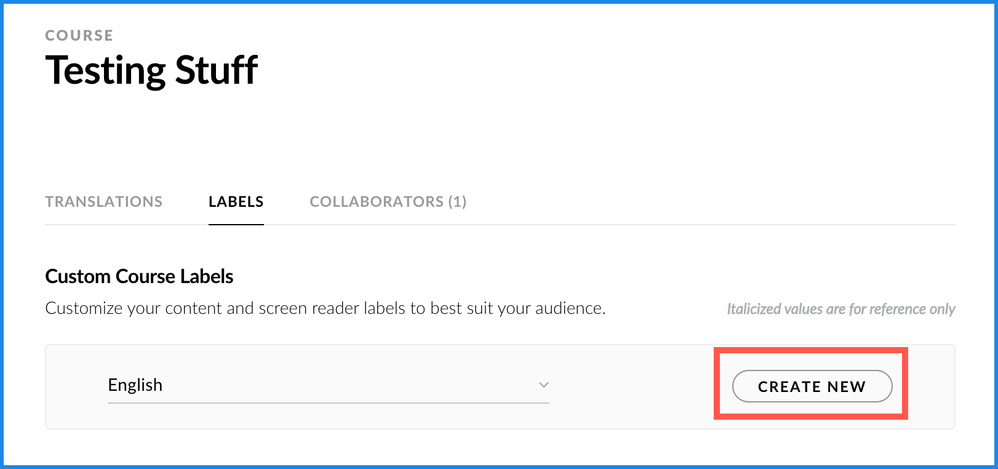The image size is (998, 469).
Task: Switch to the Translations tab
Action: point(103,201)
